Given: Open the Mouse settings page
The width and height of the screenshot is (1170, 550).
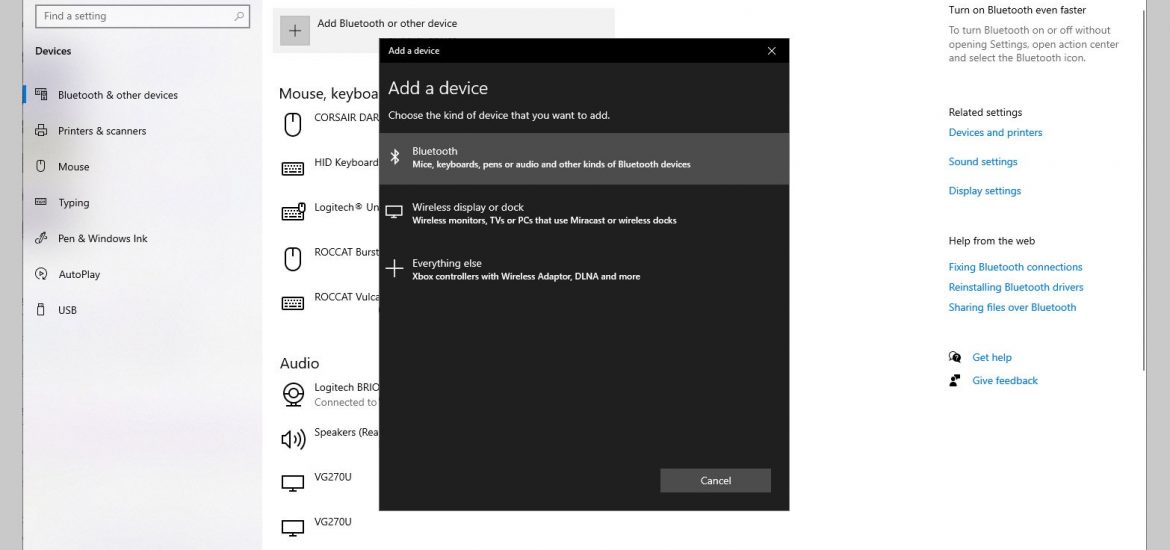Looking at the screenshot, I should (x=73, y=166).
